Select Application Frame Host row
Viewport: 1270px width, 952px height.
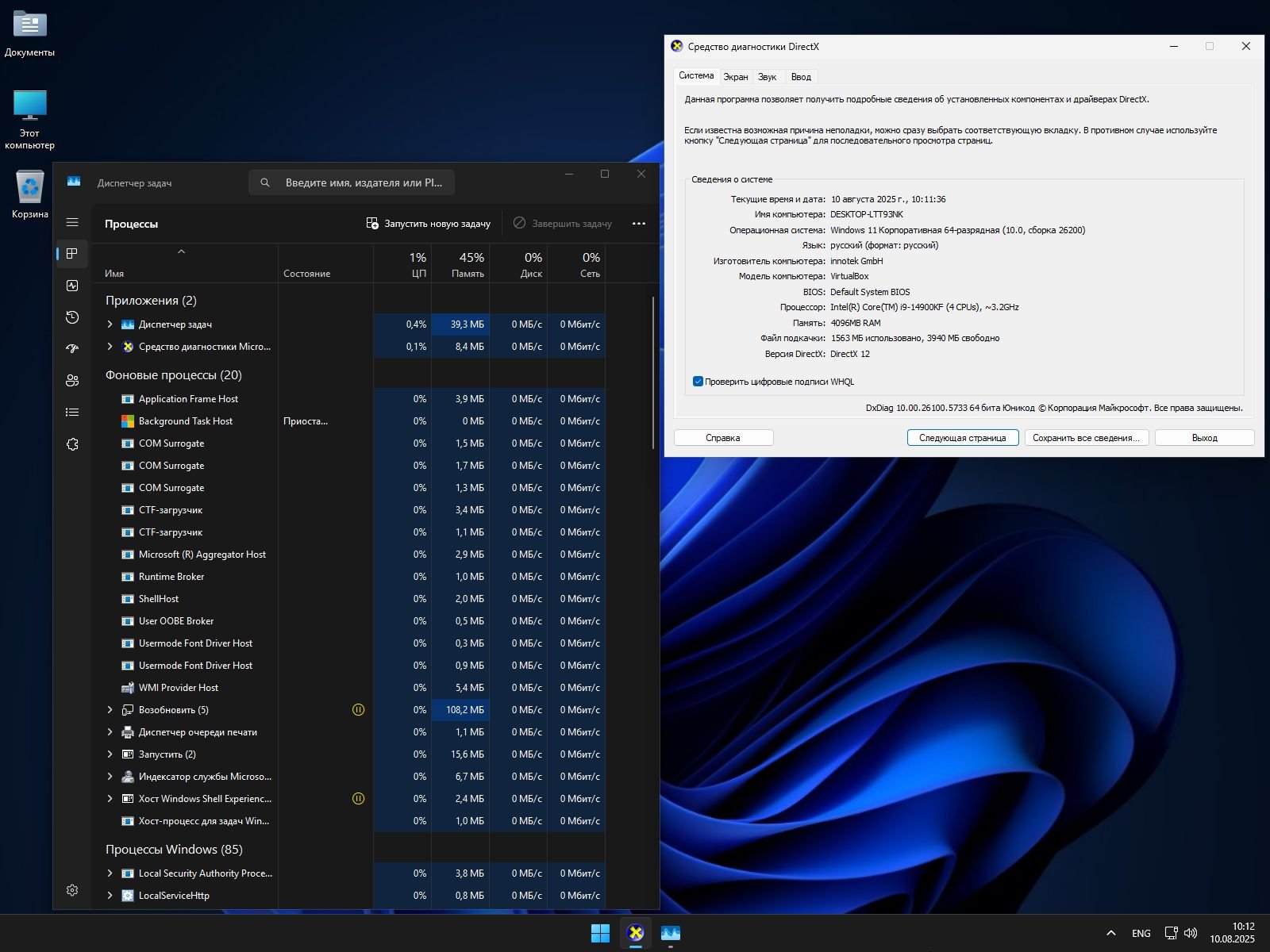click(349, 399)
